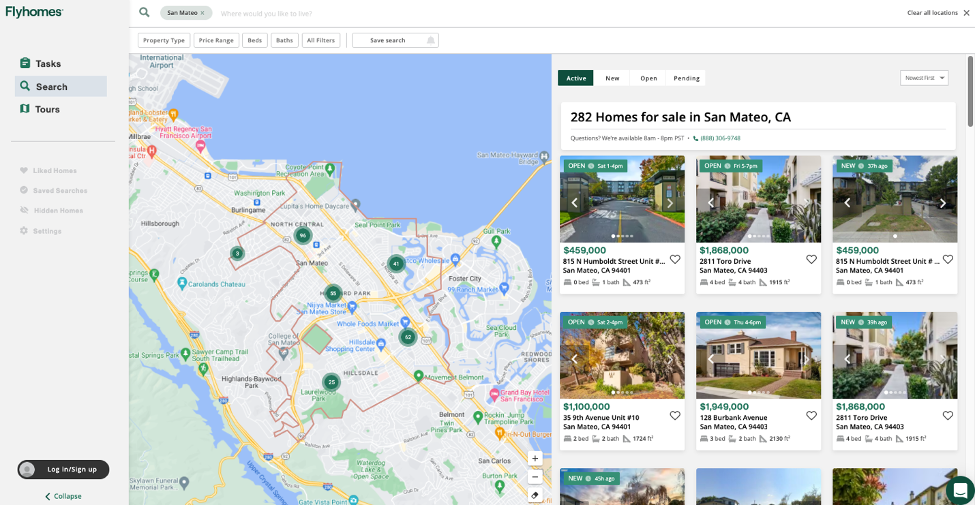Click the Whole Foods Market map pin
Image resolution: width=977 pixels, height=506 pixels.
pyautogui.click(x=406, y=322)
